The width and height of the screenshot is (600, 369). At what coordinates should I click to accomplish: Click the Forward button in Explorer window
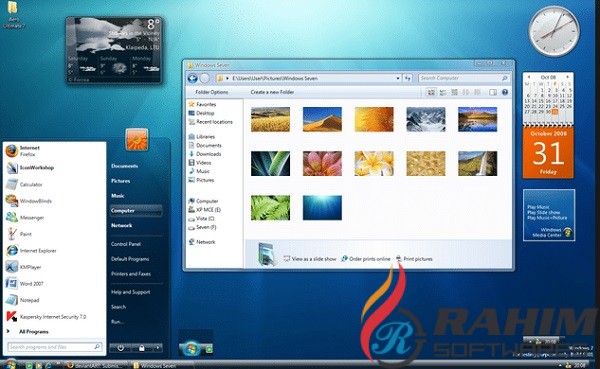pos(205,78)
